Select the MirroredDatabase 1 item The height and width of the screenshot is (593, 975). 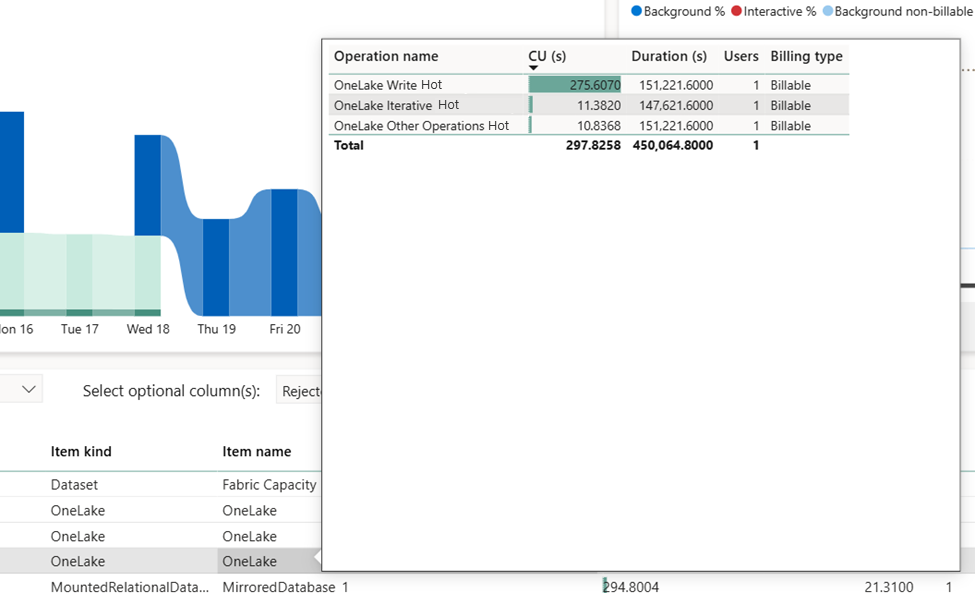pyautogui.click(x=285, y=588)
